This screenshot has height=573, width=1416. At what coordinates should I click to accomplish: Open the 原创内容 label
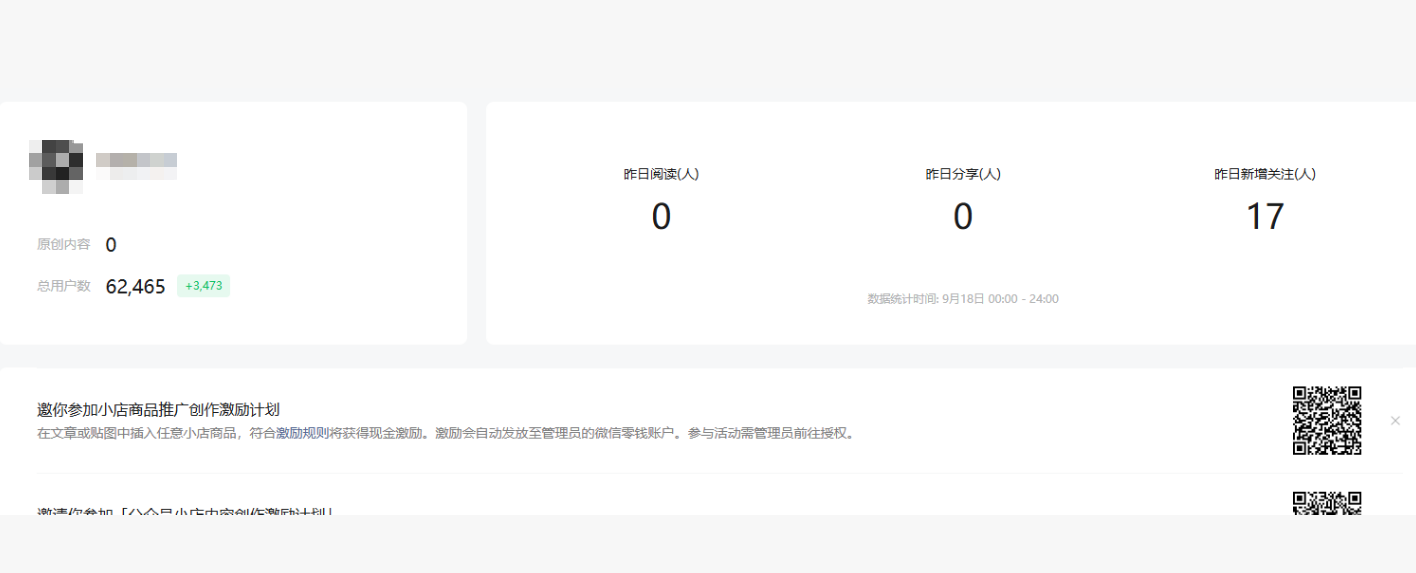pos(64,245)
